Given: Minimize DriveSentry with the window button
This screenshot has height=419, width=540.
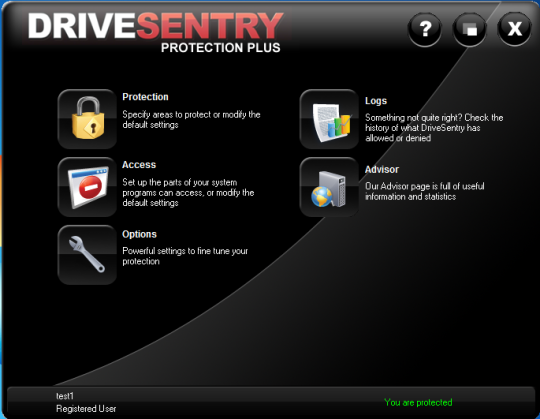Looking at the screenshot, I should [x=470, y=29].
